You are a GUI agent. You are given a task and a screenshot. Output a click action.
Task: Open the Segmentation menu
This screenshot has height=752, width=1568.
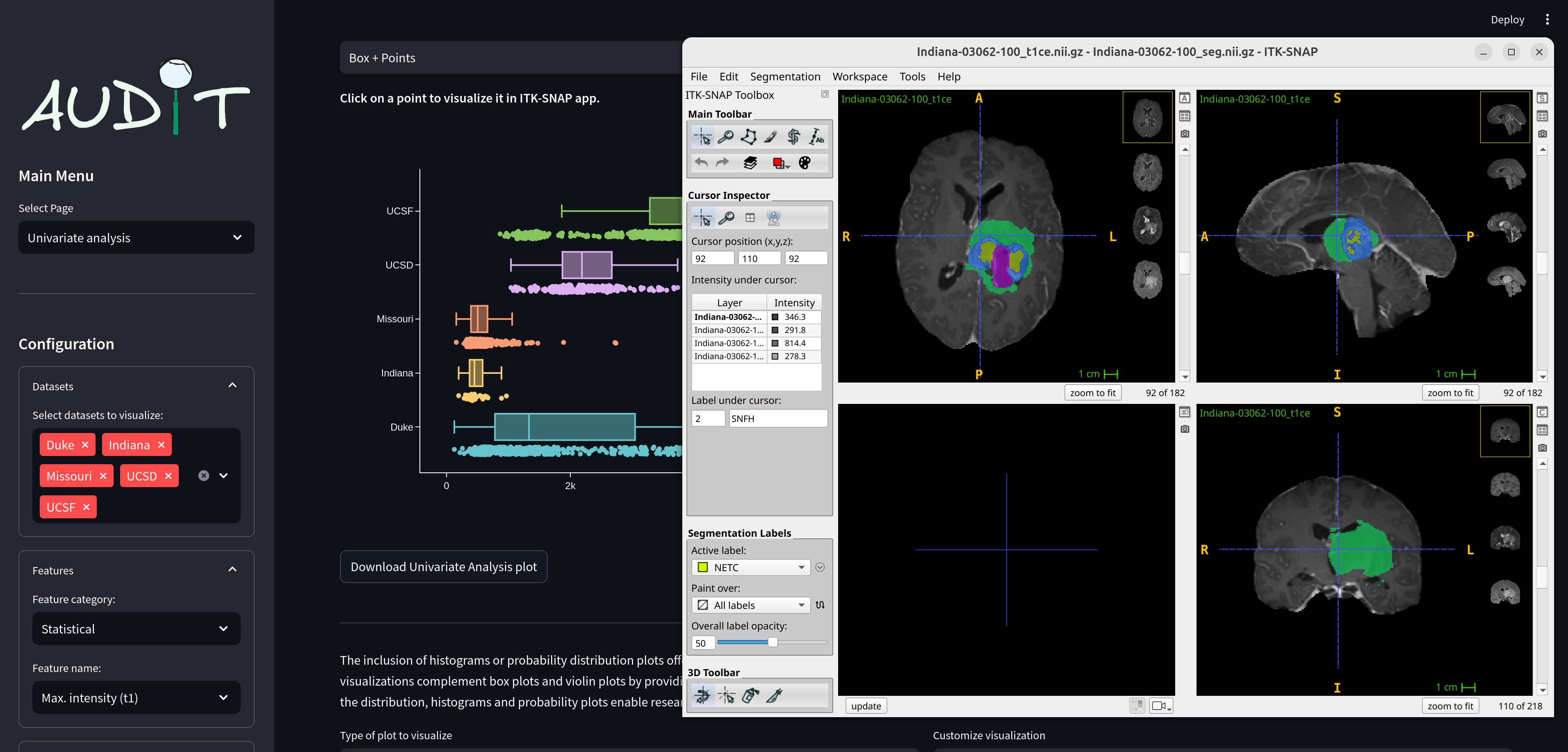pyautogui.click(x=784, y=77)
